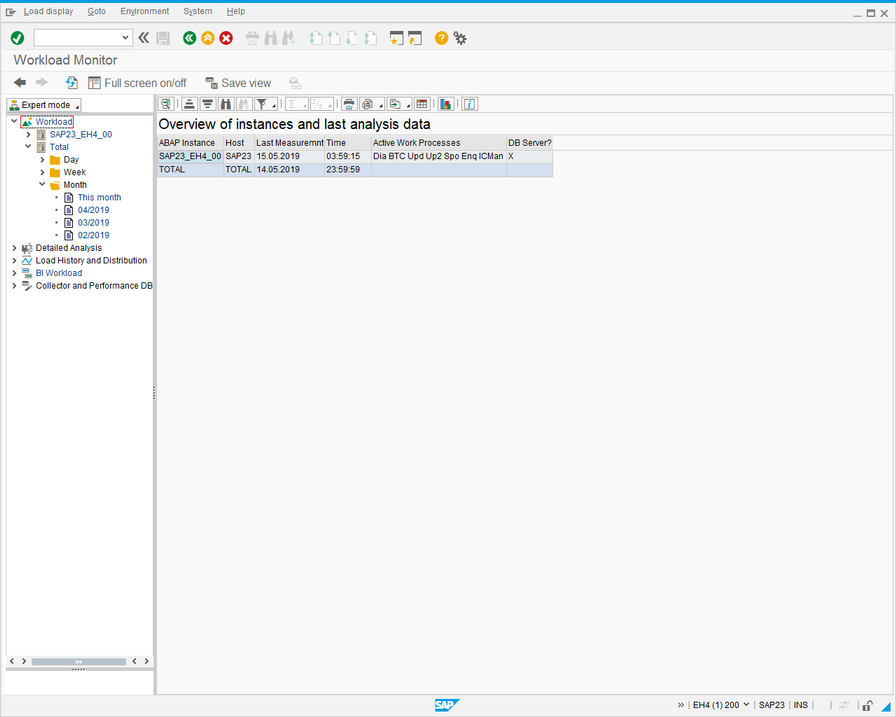This screenshot has height=717, width=896.
Task: Expand the Day folder in tree
Action: (42, 160)
